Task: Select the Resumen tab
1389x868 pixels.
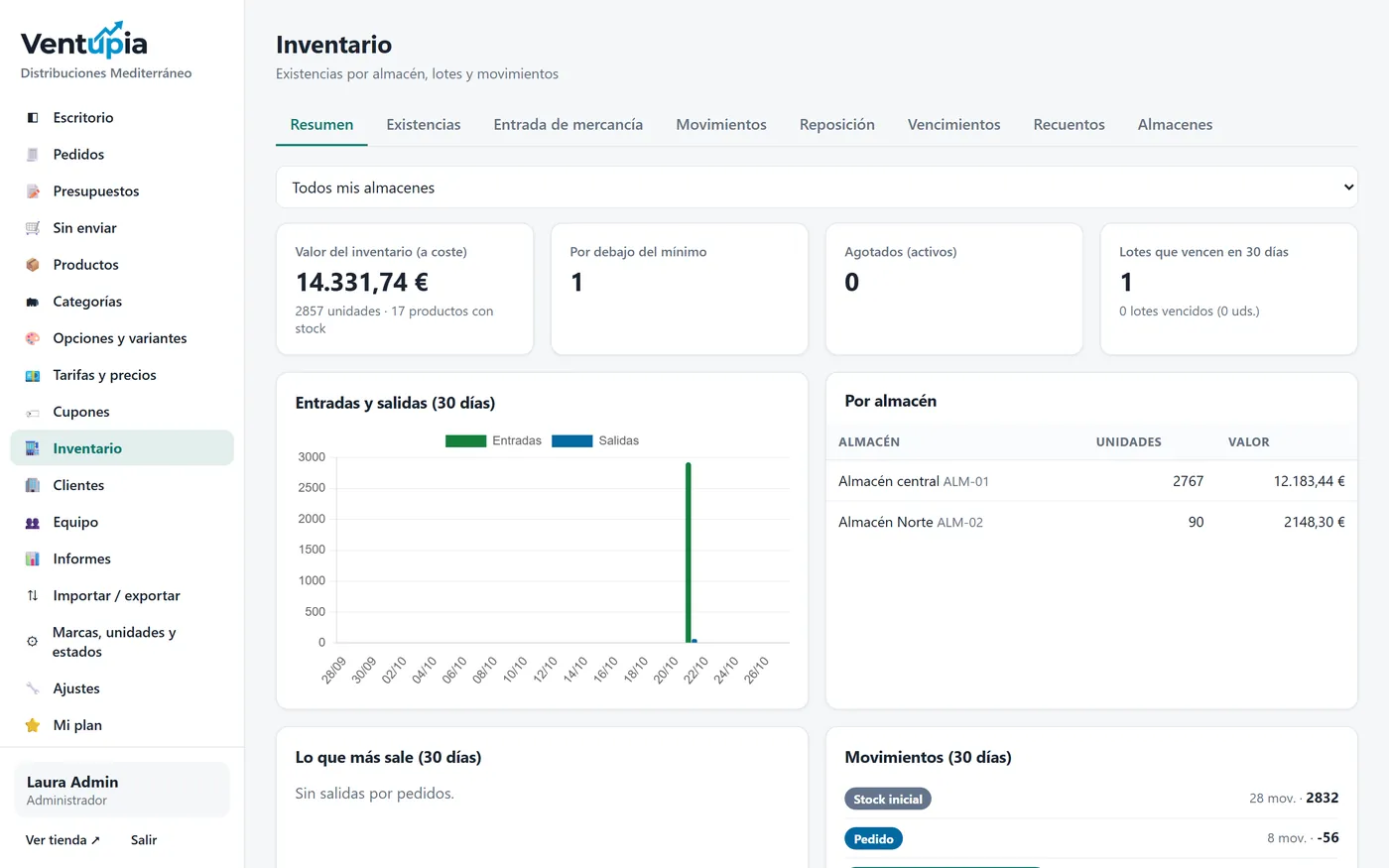Action: pos(321,125)
